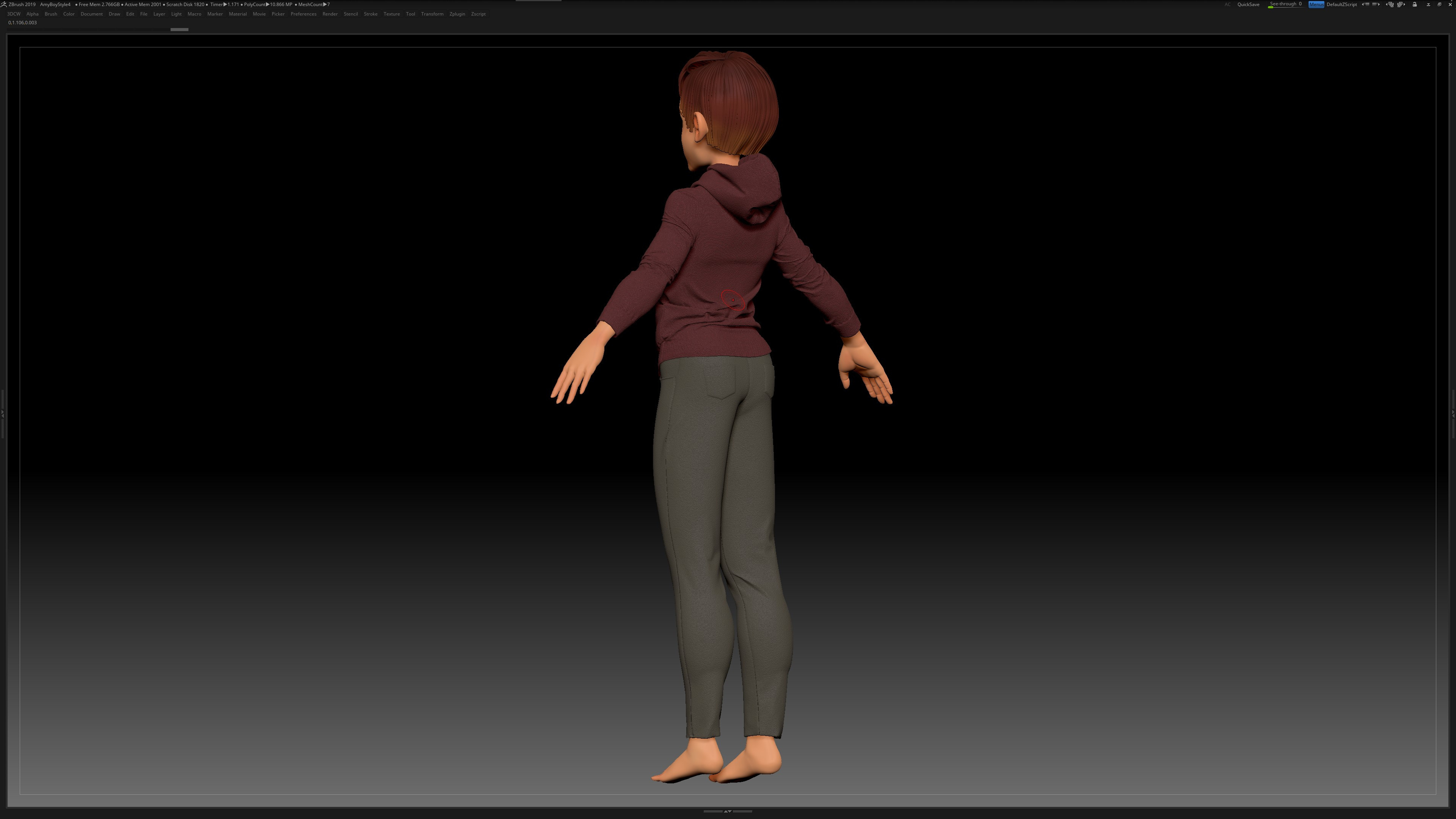Open the Picker menu
The image size is (1456, 819).
click(x=278, y=14)
